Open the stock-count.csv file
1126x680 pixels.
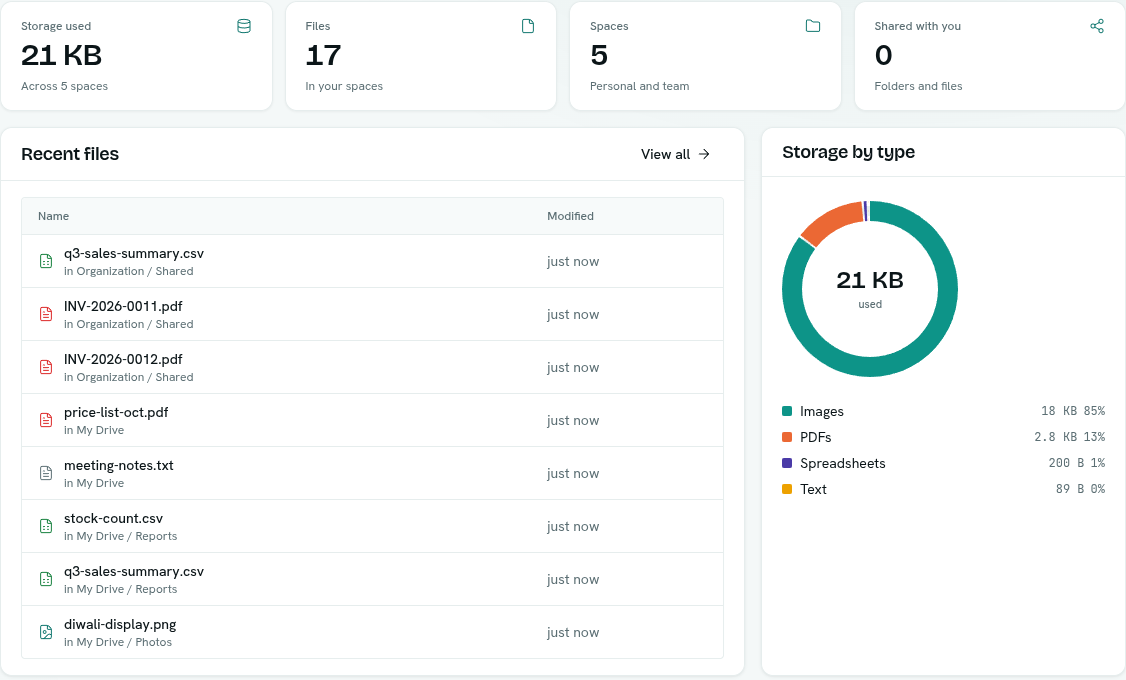click(x=113, y=518)
